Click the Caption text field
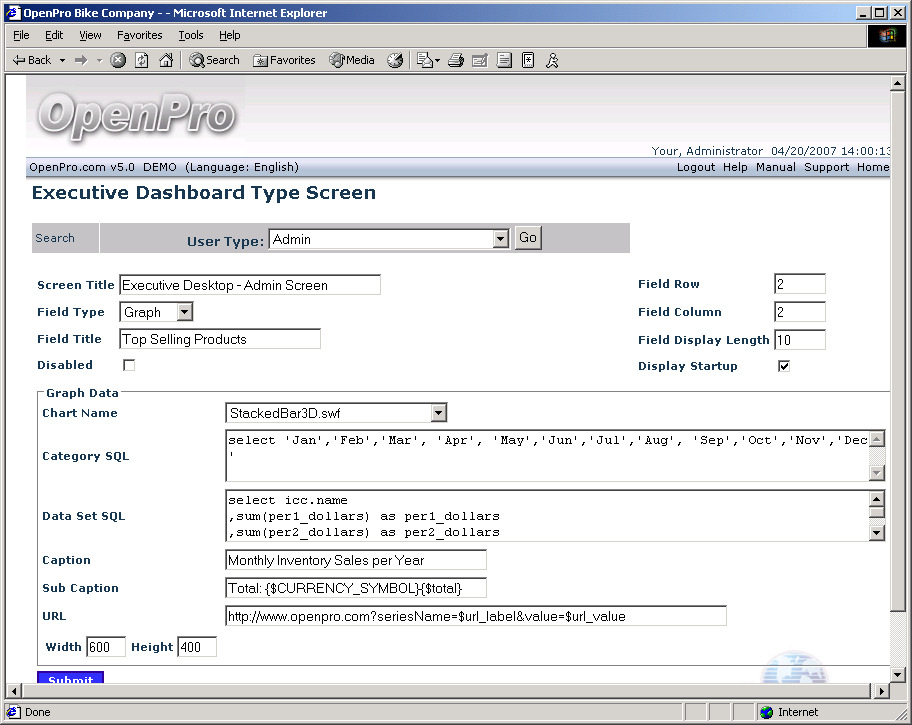 pos(356,560)
